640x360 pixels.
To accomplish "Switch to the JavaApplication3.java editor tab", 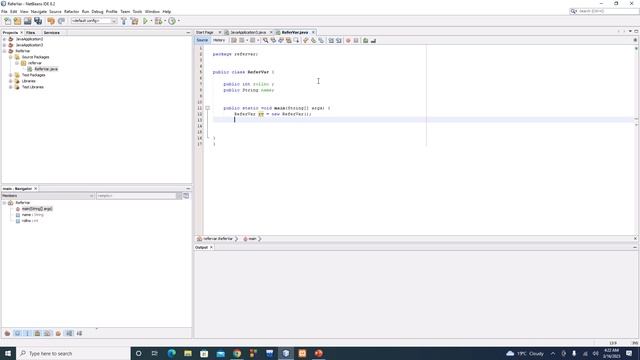I will coord(248,32).
